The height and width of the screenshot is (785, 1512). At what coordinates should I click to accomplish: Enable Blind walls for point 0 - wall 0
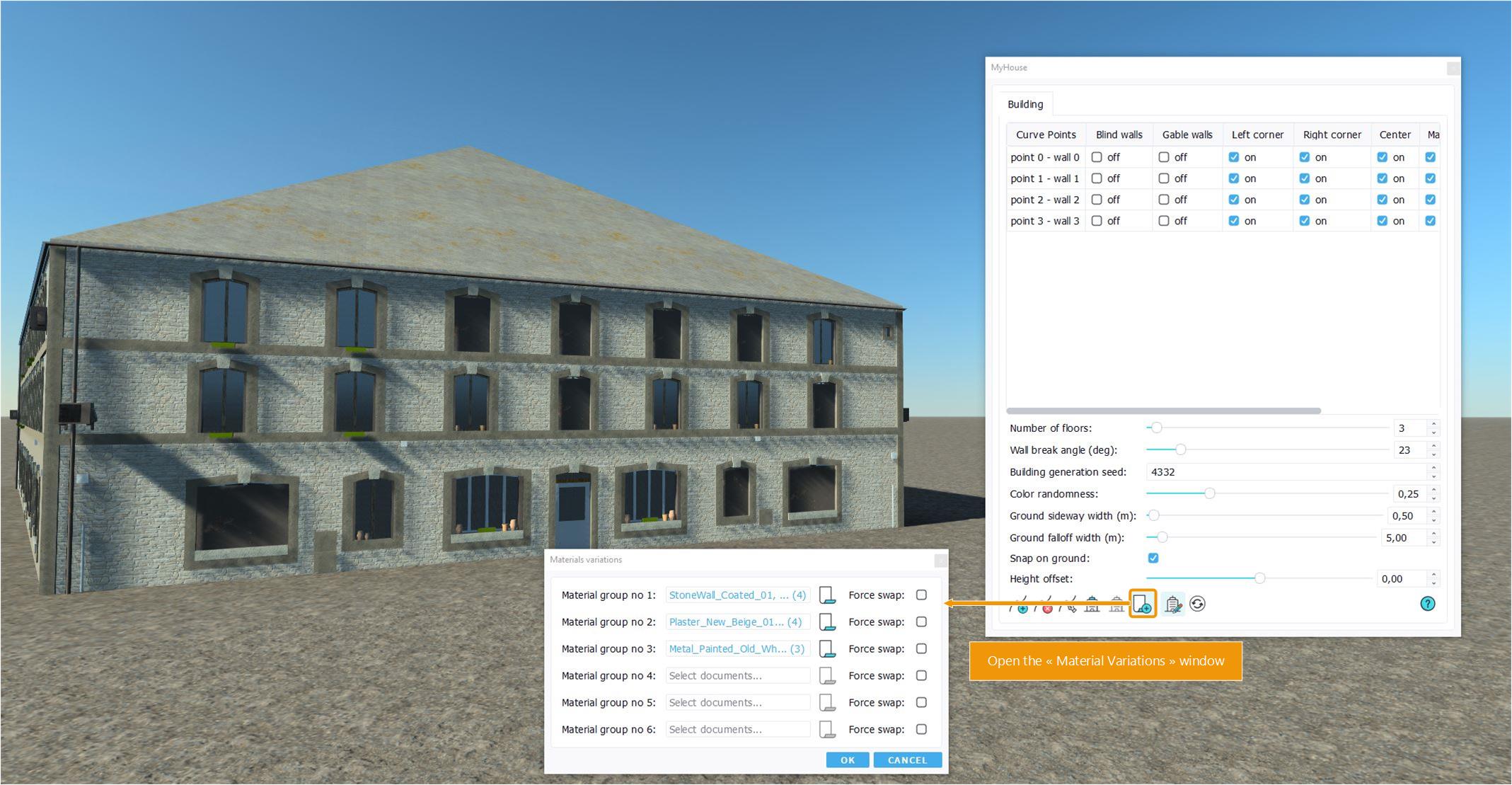coord(1097,157)
